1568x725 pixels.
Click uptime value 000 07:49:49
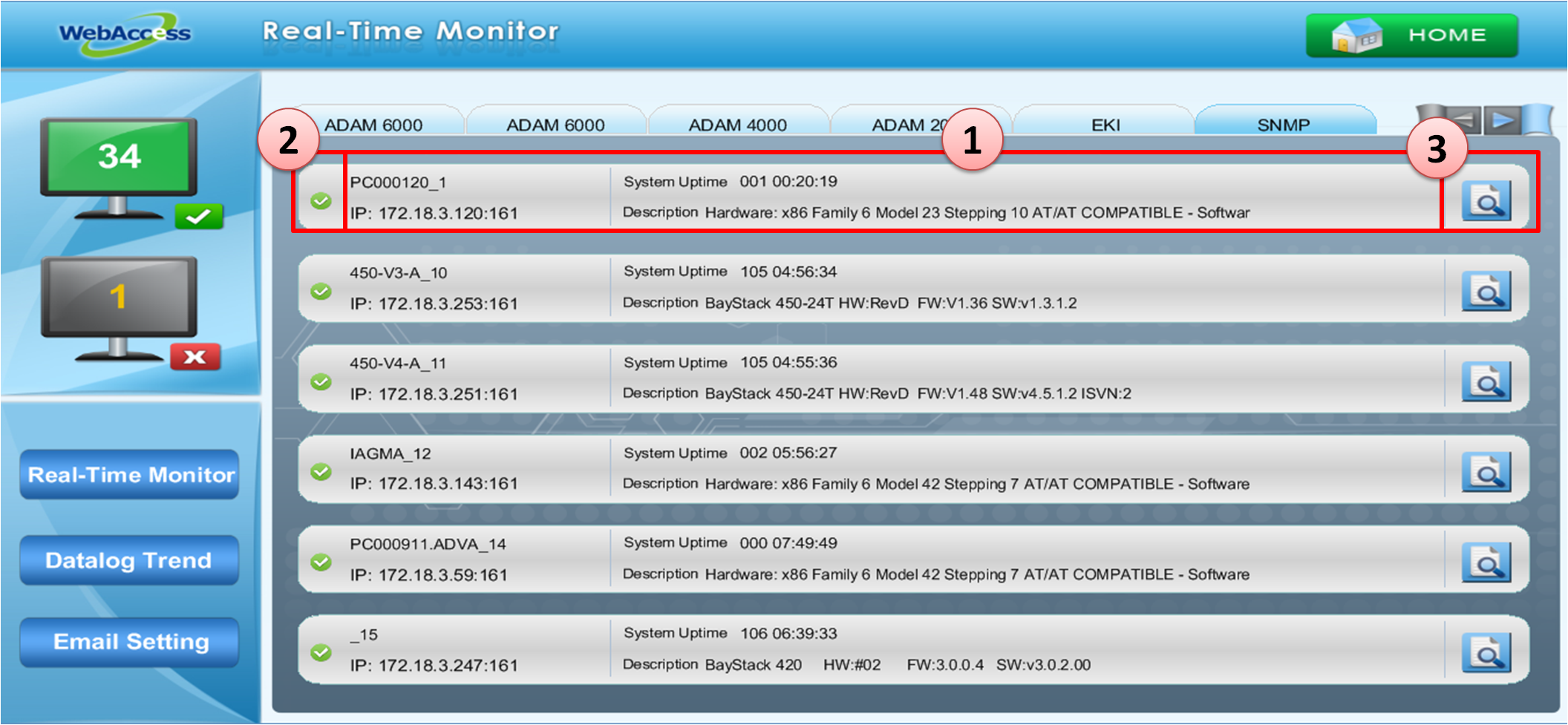pyautogui.click(x=788, y=543)
